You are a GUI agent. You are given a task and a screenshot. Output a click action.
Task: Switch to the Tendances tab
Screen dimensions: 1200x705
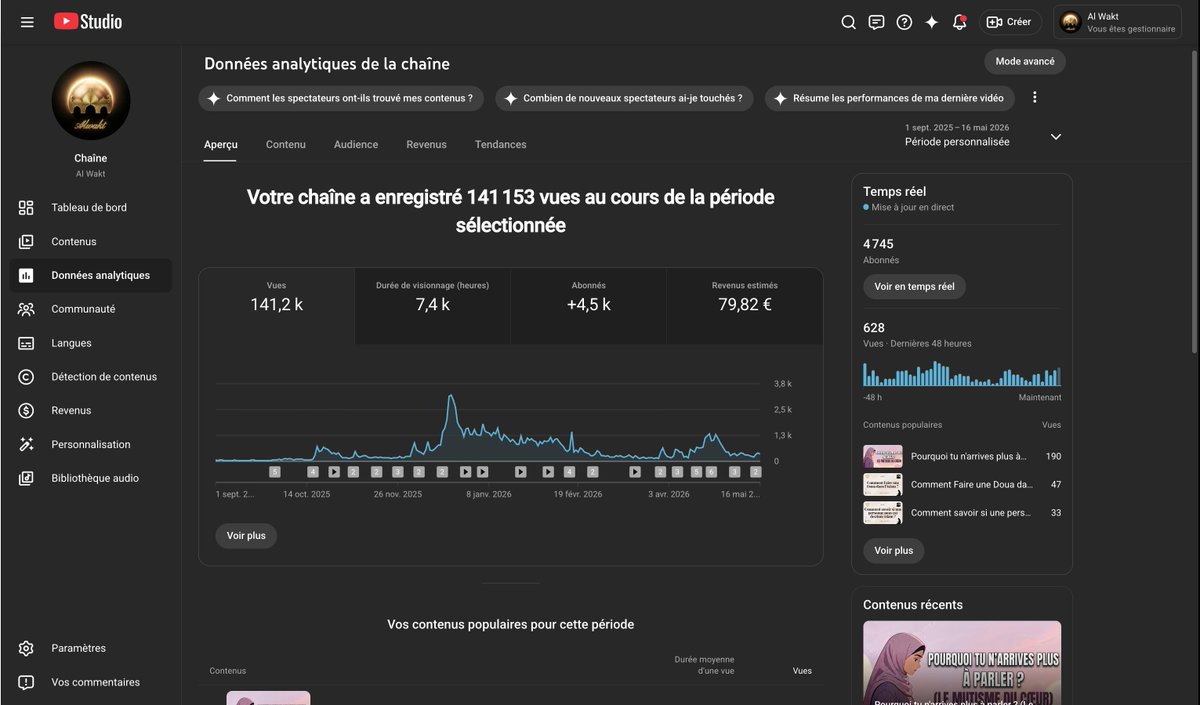(x=501, y=144)
